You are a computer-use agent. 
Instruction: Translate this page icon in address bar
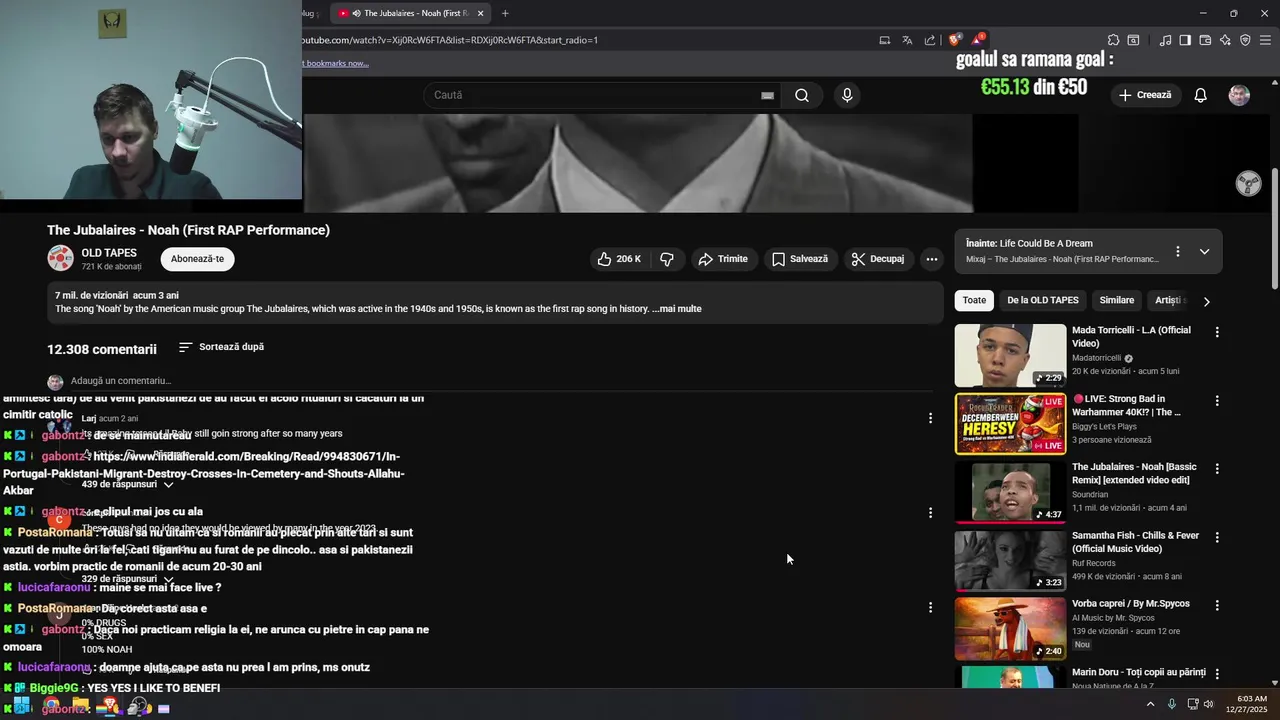(907, 40)
